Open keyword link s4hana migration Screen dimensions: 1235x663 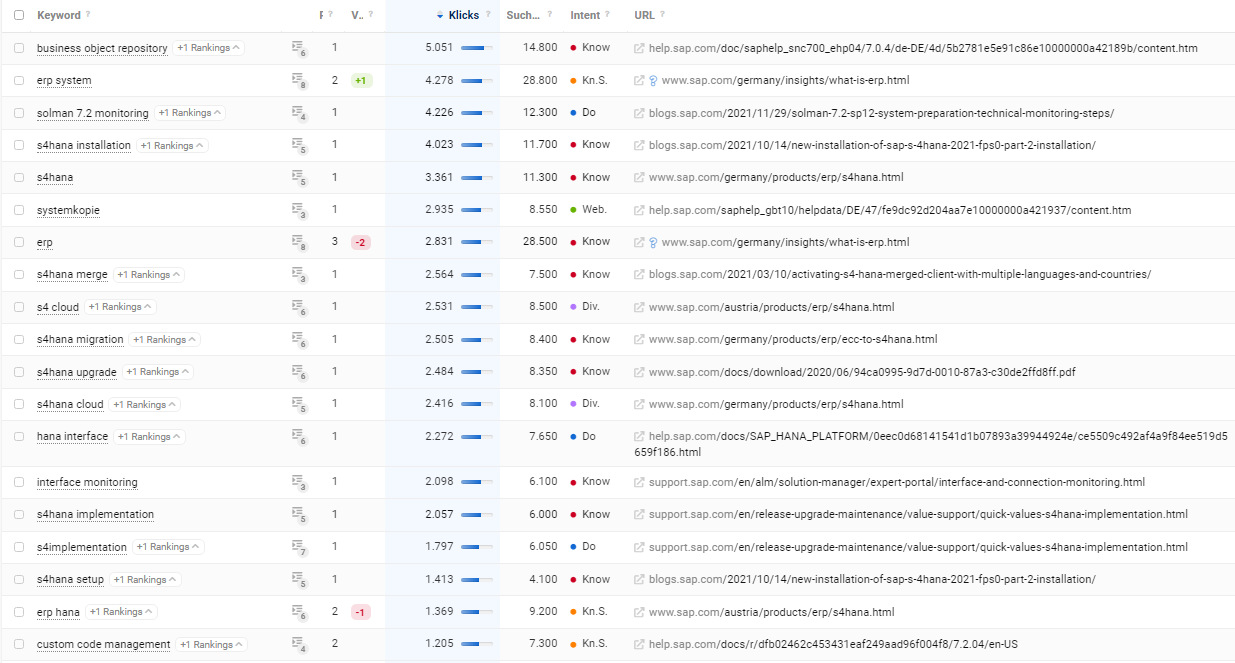pos(80,339)
